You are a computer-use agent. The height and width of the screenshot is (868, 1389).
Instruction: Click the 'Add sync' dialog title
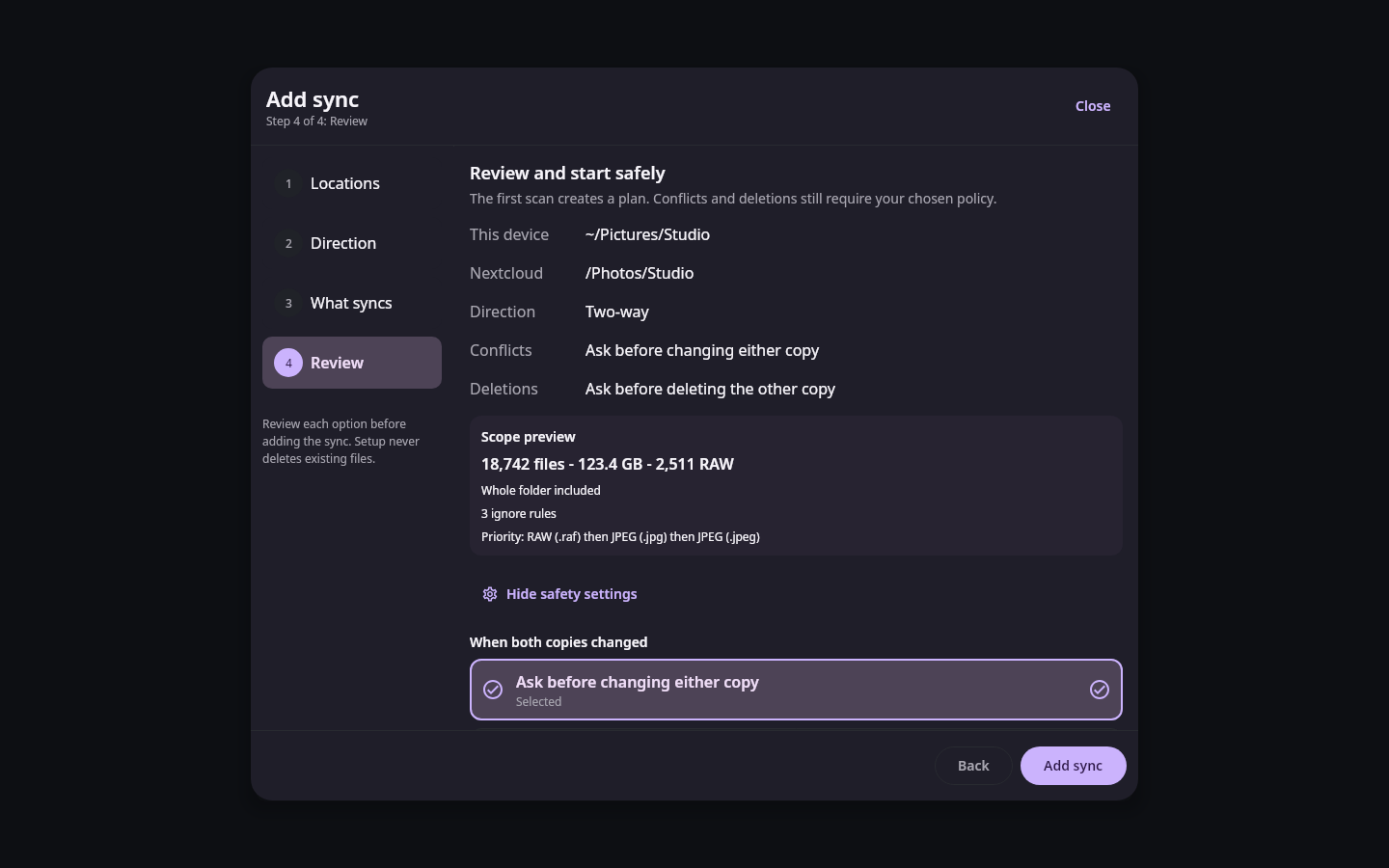coord(313,99)
